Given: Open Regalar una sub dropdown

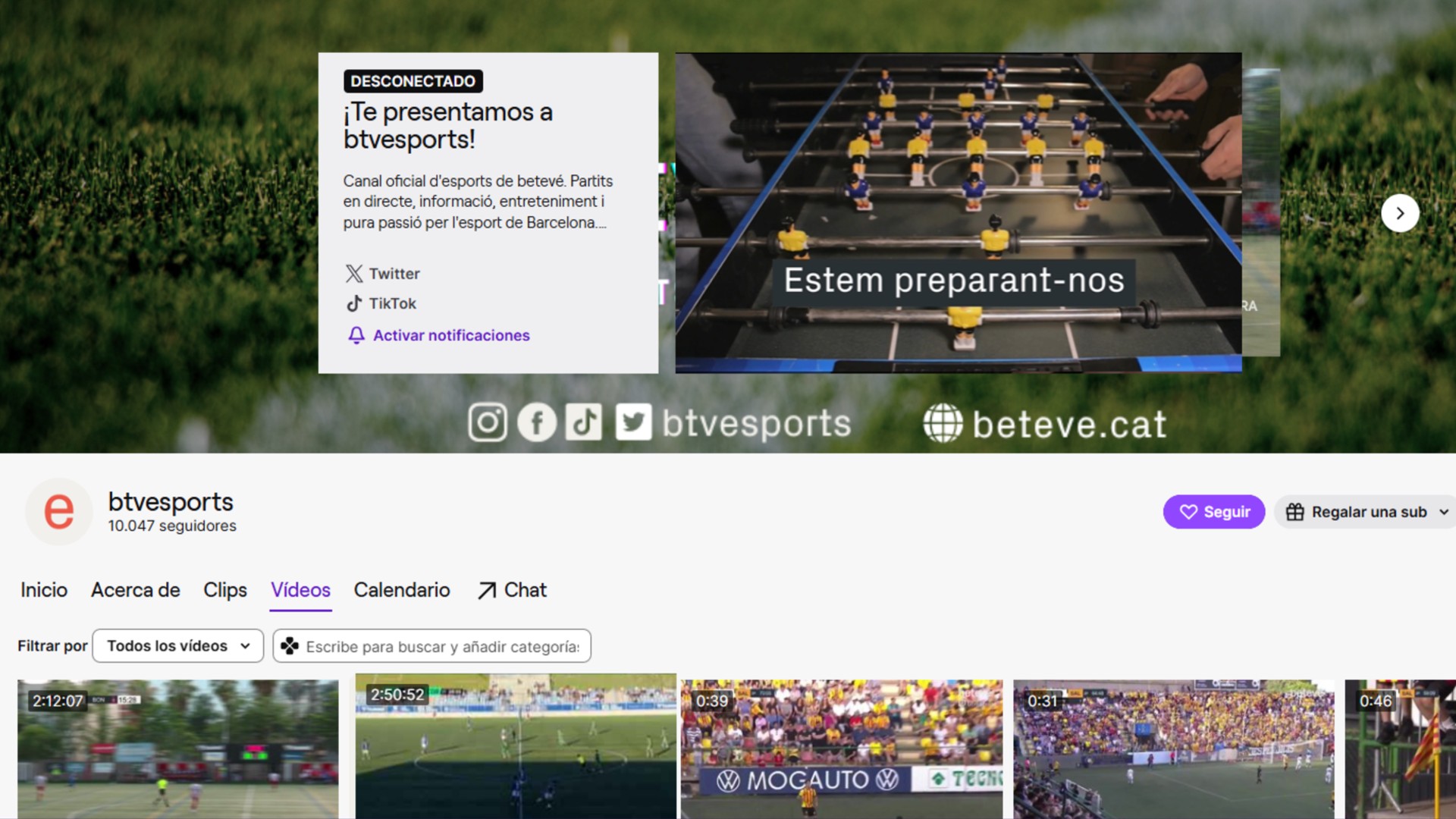Looking at the screenshot, I should tap(1367, 512).
